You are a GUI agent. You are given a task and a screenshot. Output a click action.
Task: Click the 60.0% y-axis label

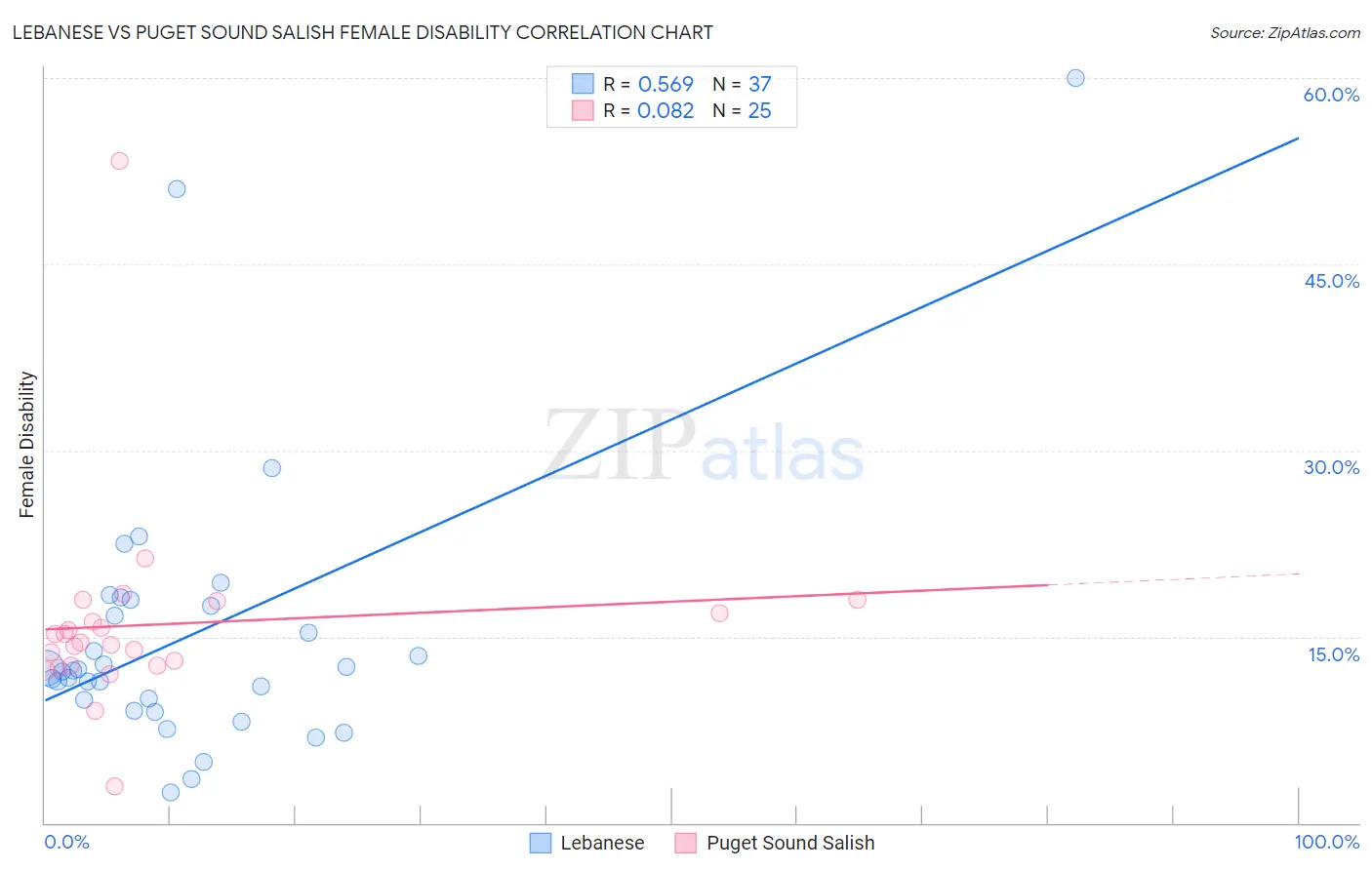(1331, 95)
